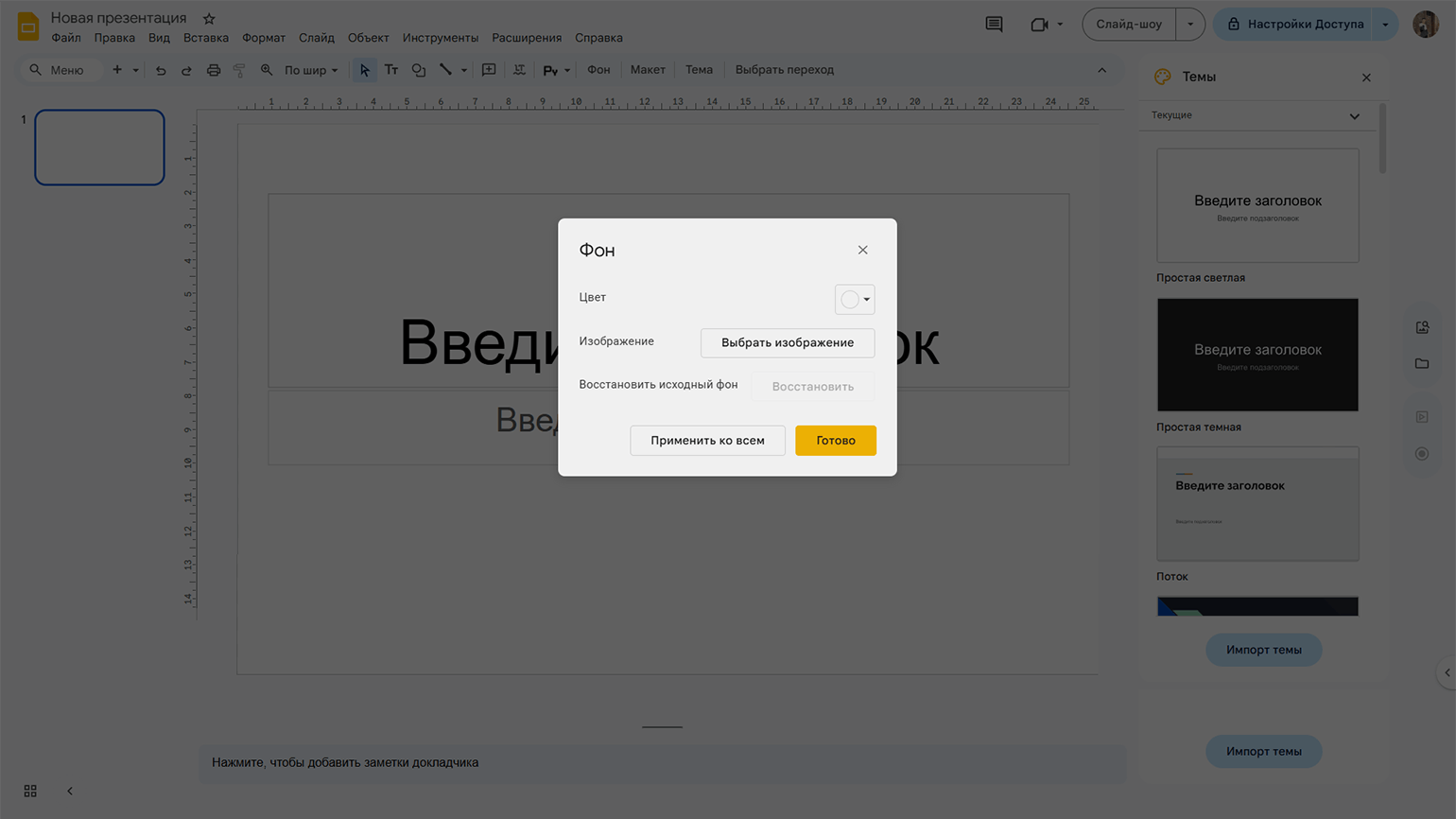Viewport: 1456px width, 819px height.
Task: Select the Простая темная theme thumbnail
Action: [1257, 355]
